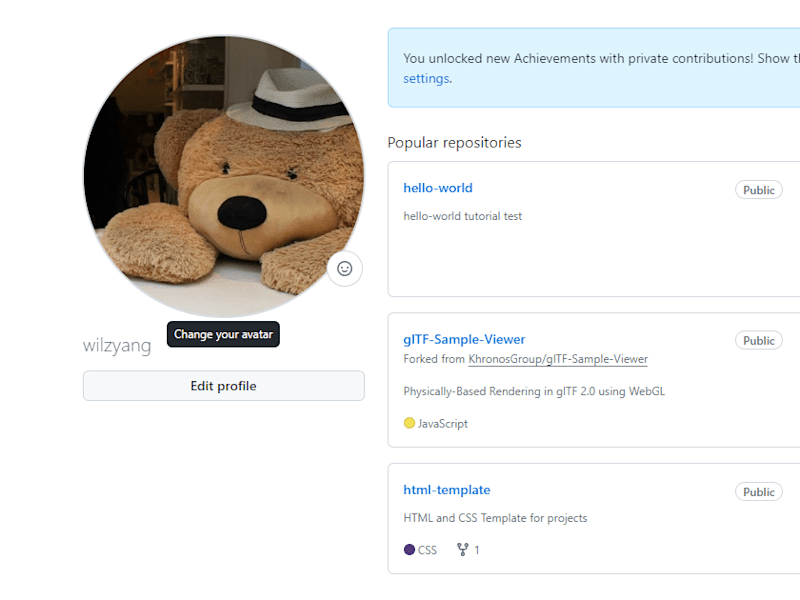
Task: Open the hello-world repository
Action: (438, 188)
